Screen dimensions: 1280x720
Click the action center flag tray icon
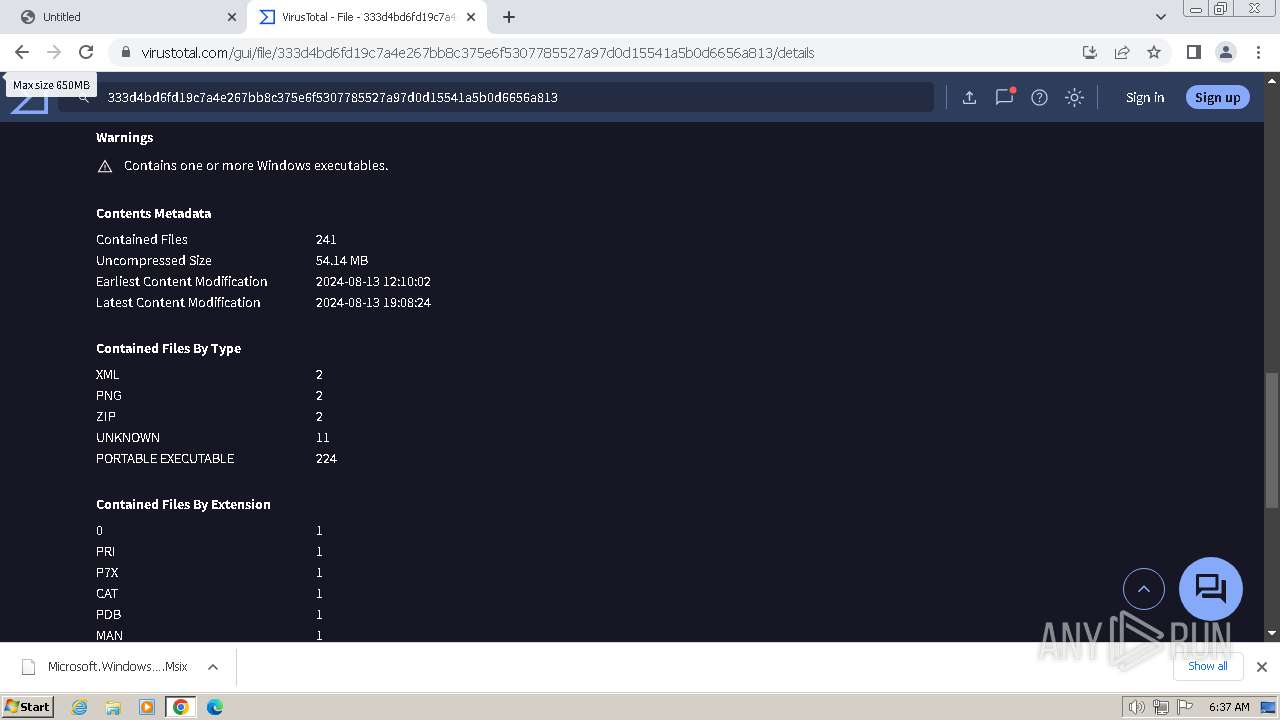pyautogui.click(x=1185, y=707)
